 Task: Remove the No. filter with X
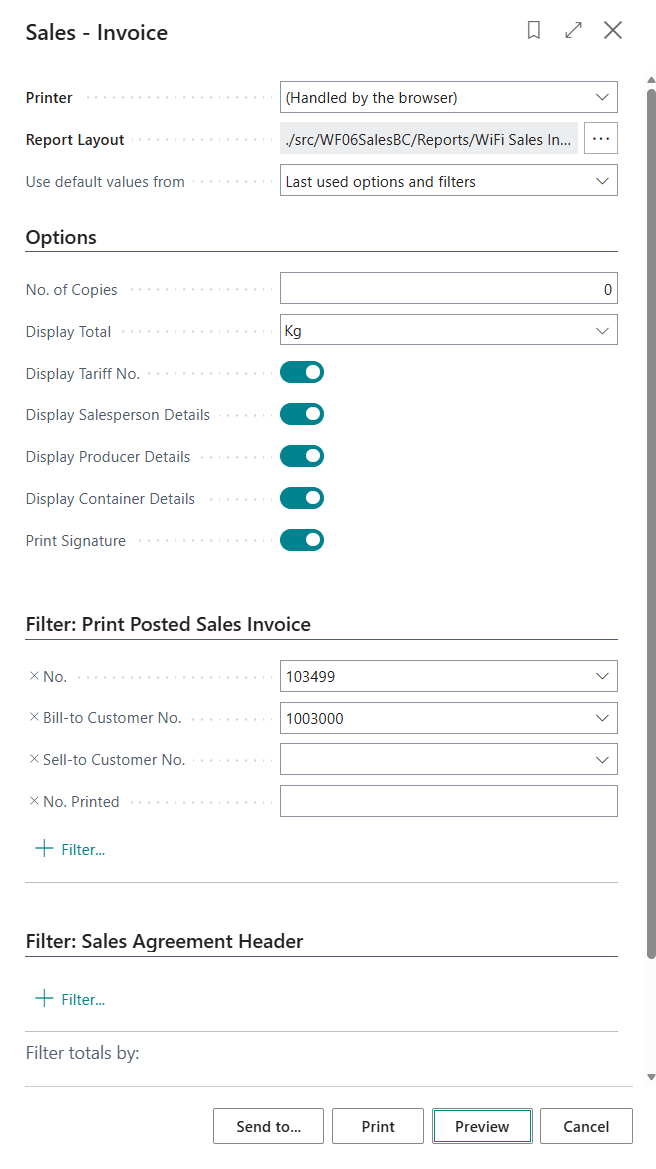coord(34,676)
